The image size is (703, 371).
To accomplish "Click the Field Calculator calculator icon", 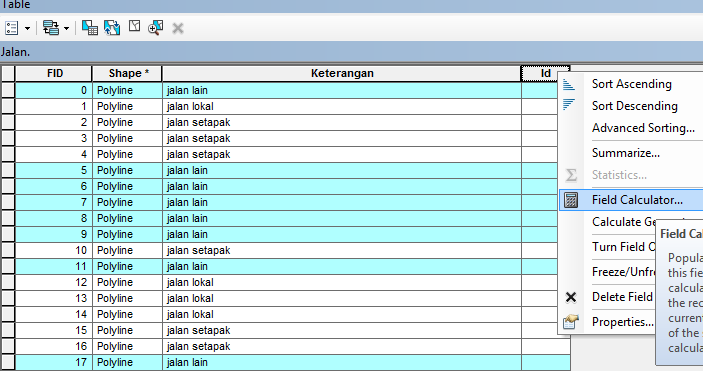I will 571,200.
